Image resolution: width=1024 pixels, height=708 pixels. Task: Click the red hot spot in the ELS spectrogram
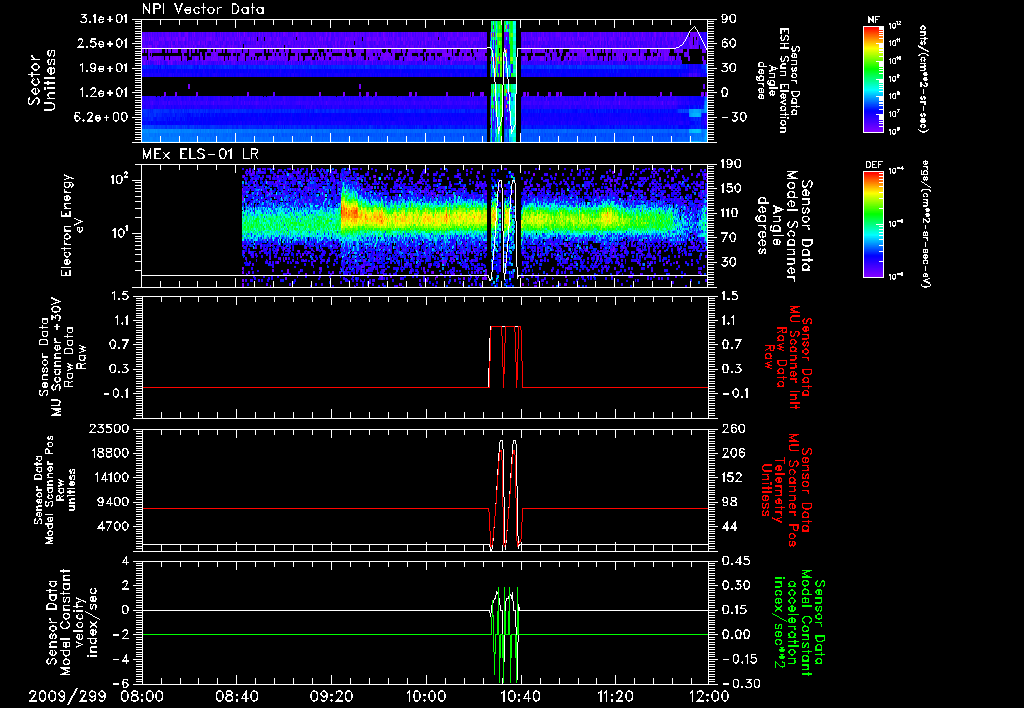(x=349, y=213)
